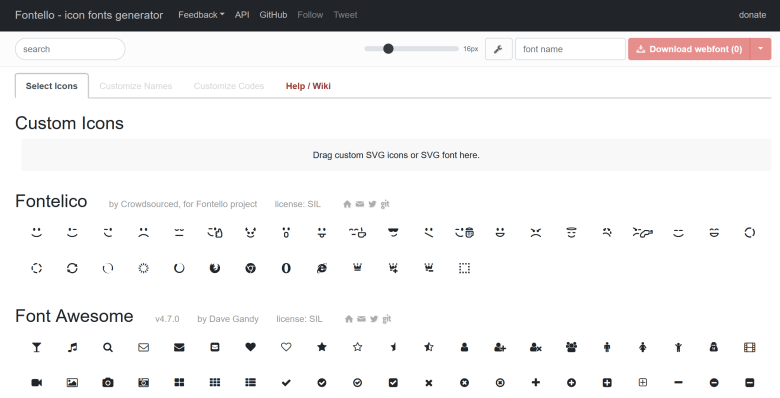
Task: Select the devil face emoticon icon
Action: coord(251,232)
